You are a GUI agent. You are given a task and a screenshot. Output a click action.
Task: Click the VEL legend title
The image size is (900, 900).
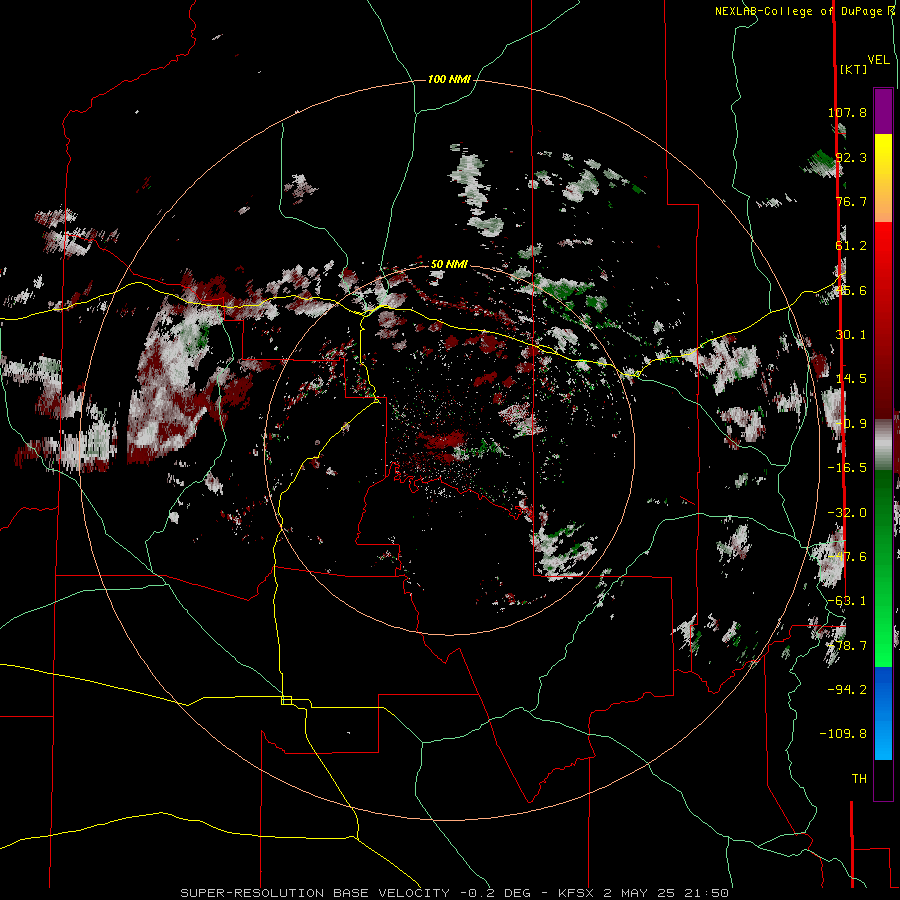878,60
